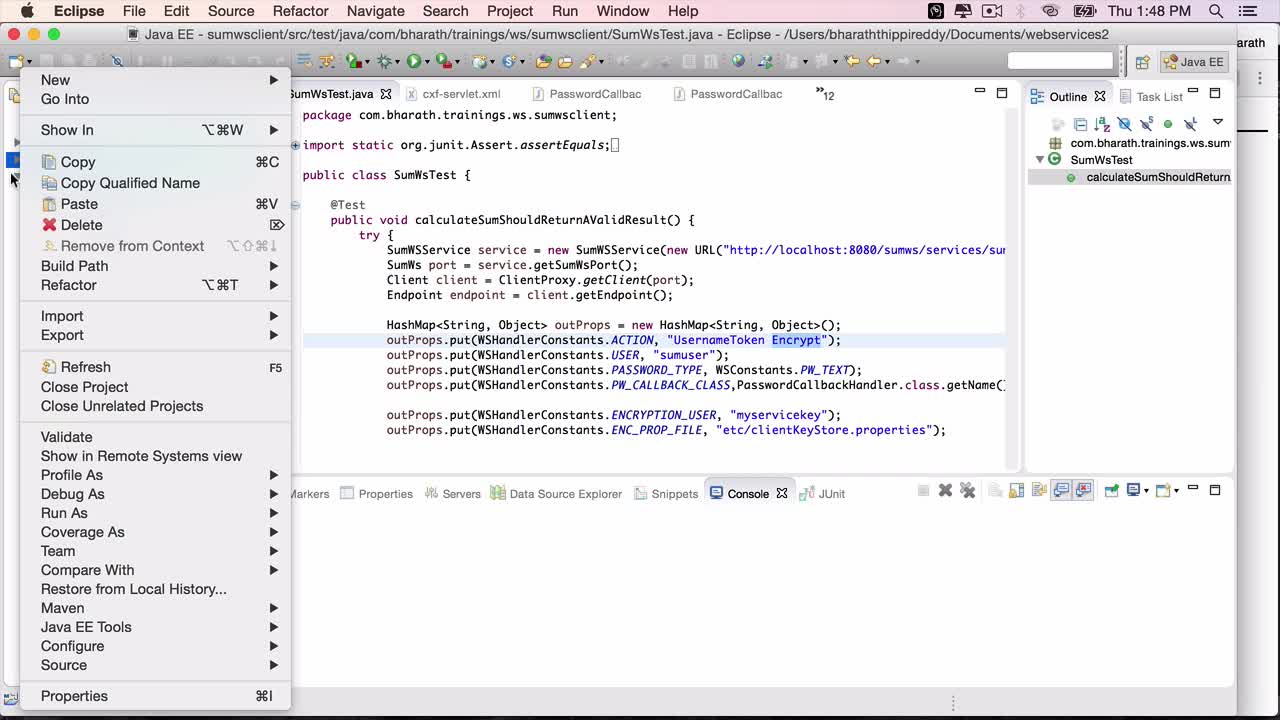The height and width of the screenshot is (720, 1280).
Task: Open the Task List tab
Action: coord(1151,97)
